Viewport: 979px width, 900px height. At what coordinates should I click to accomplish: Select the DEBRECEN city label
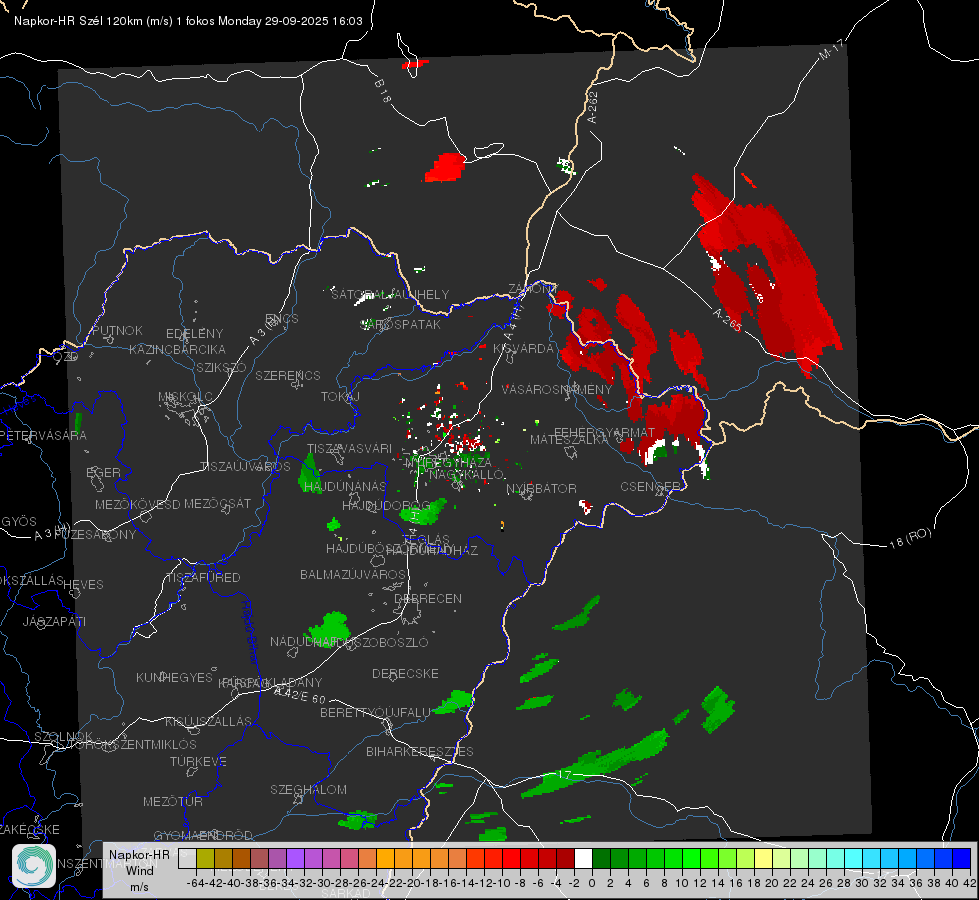[428, 598]
